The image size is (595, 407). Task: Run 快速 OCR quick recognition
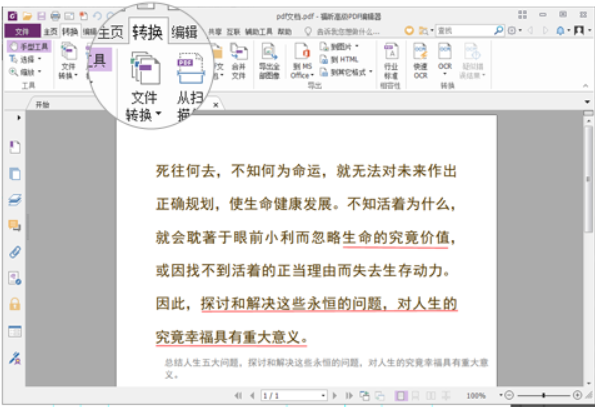[x=420, y=61]
